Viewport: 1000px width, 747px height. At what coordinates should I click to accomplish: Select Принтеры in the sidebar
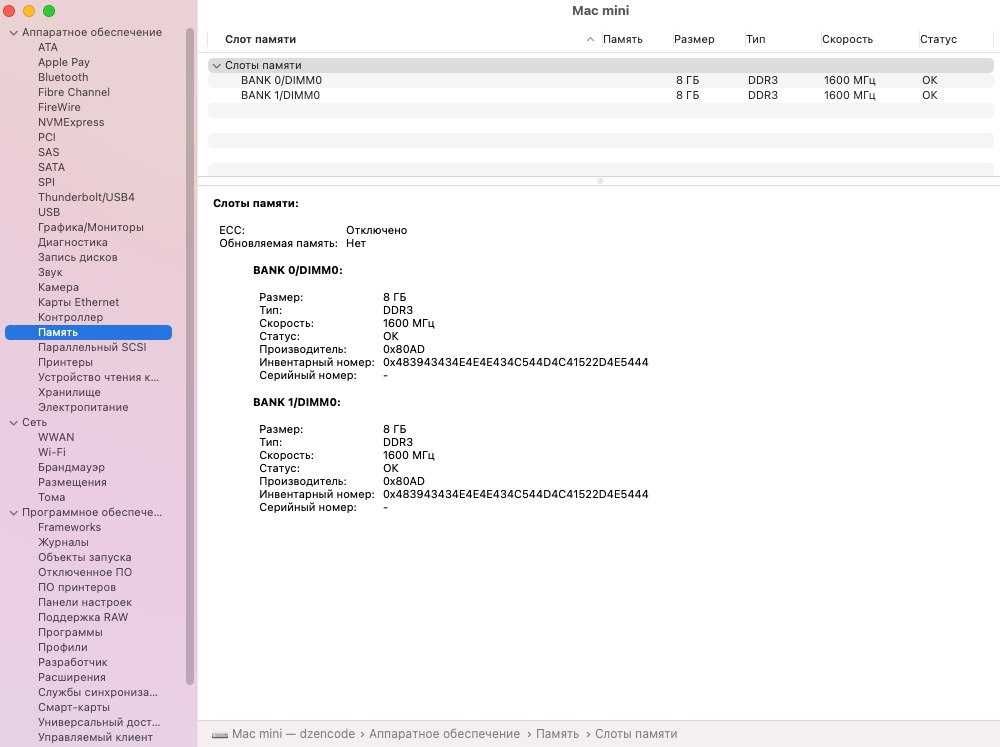click(65, 362)
